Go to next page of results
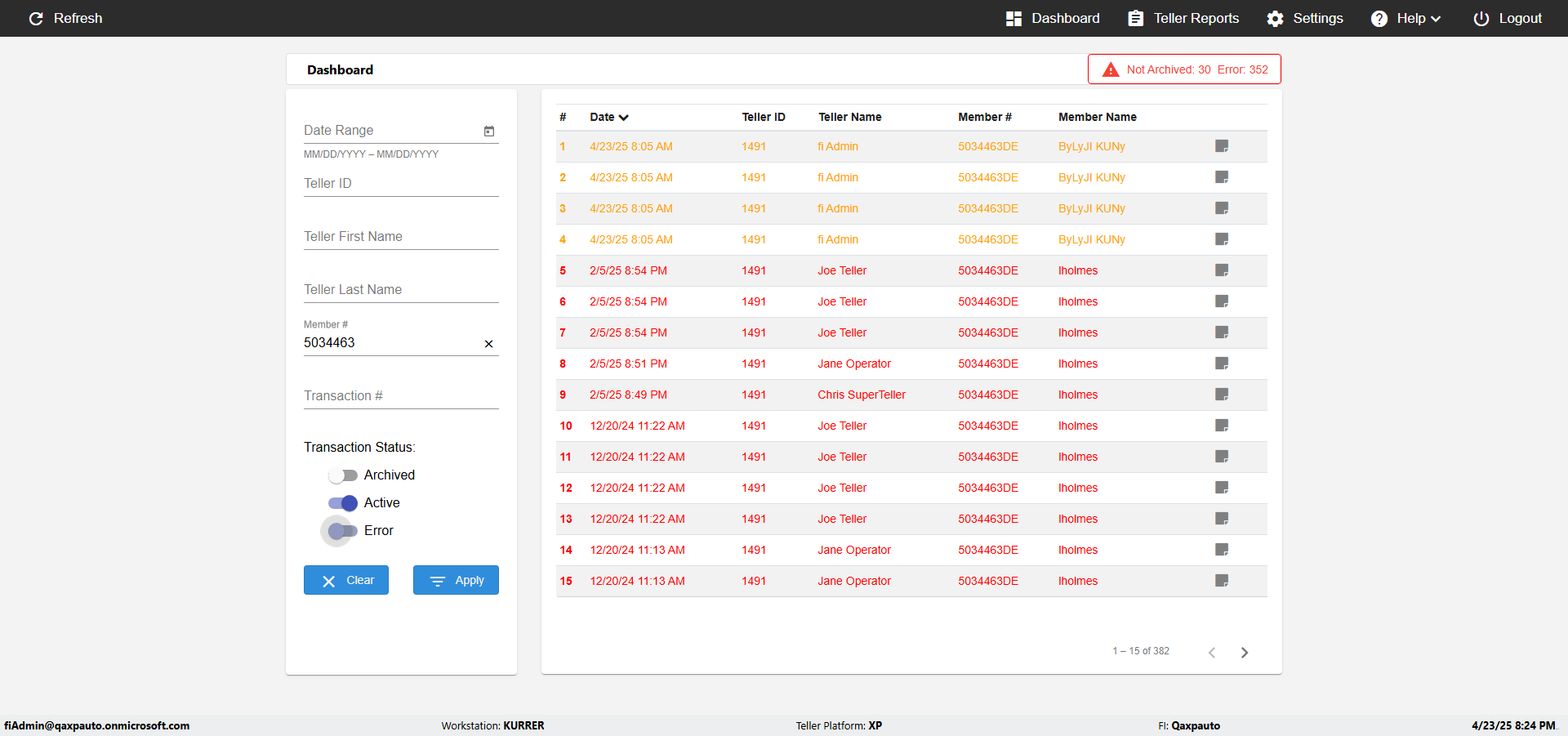The height and width of the screenshot is (736, 1568). coord(1245,652)
